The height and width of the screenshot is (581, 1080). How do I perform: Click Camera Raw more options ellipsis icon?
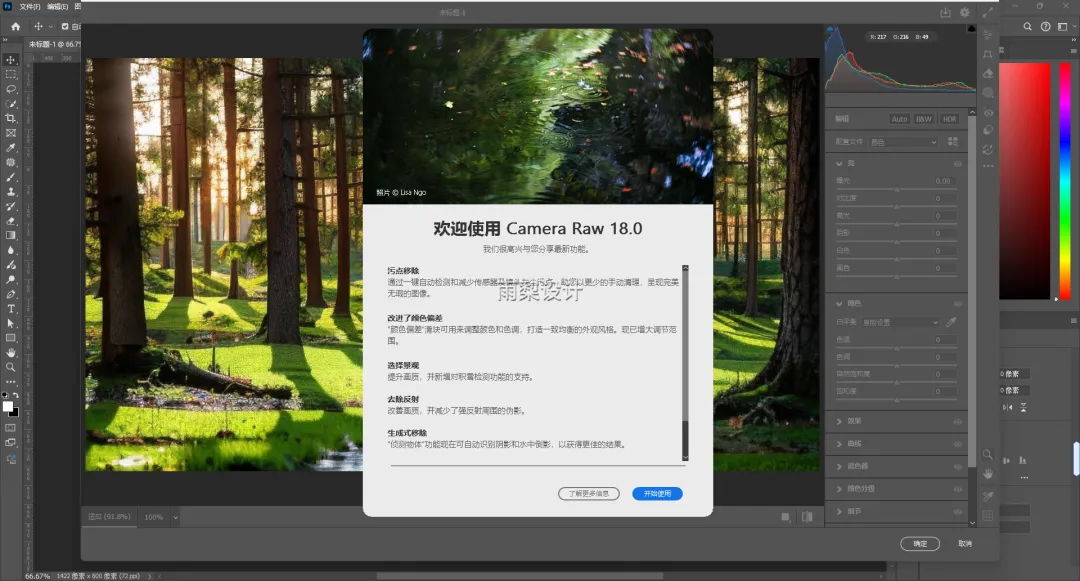[x=988, y=166]
